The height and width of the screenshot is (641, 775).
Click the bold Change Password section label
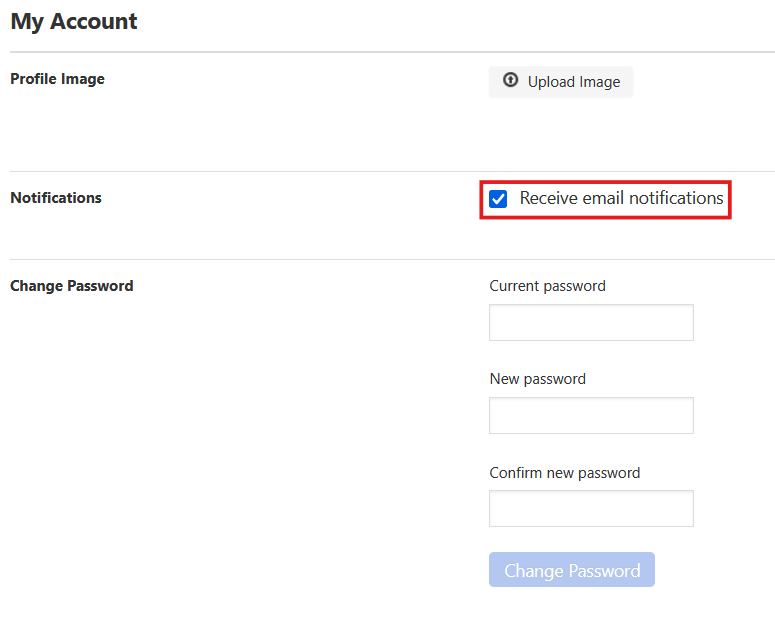pos(71,286)
